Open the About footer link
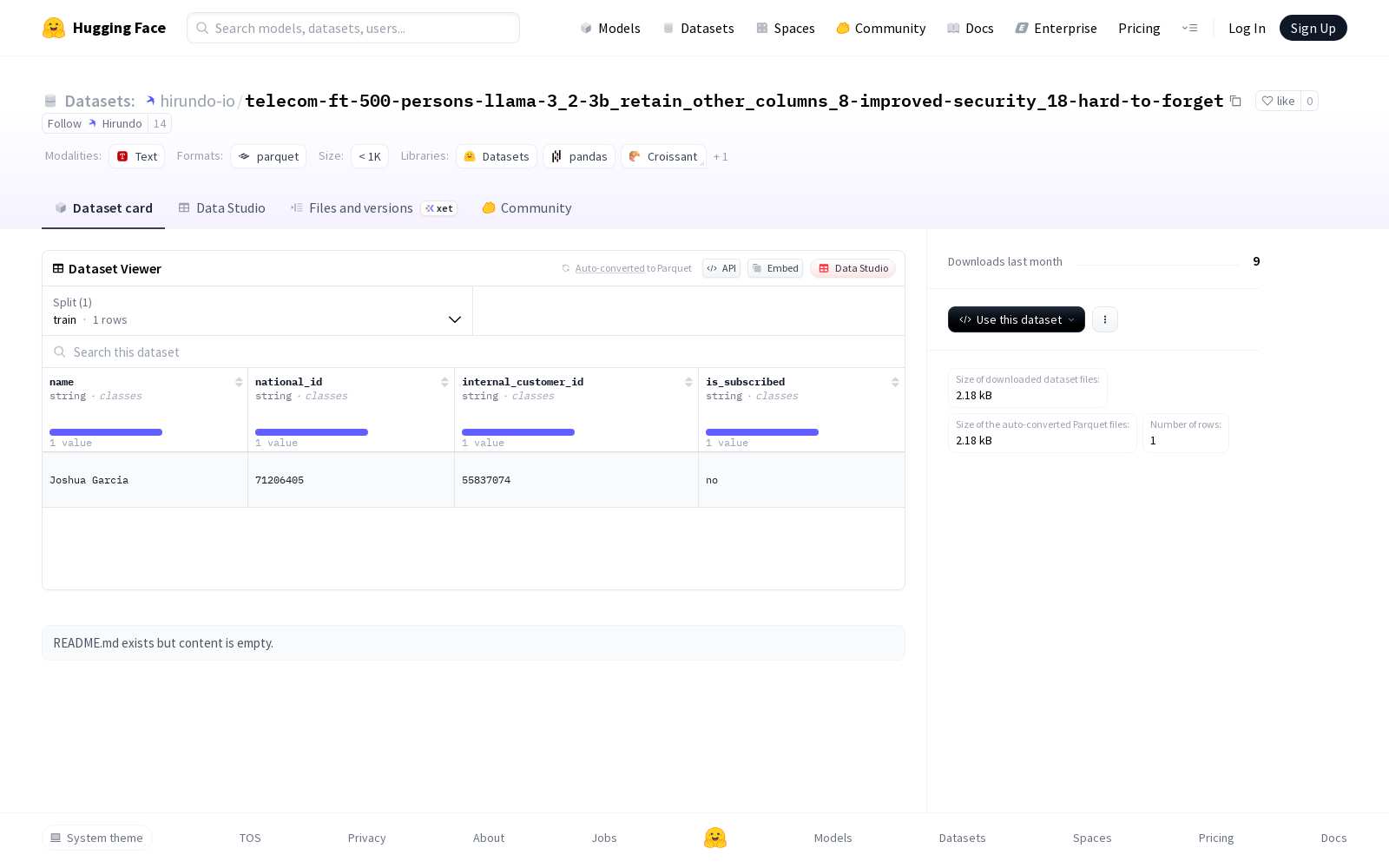The width and height of the screenshot is (1389, 868). tap(489, 838)
